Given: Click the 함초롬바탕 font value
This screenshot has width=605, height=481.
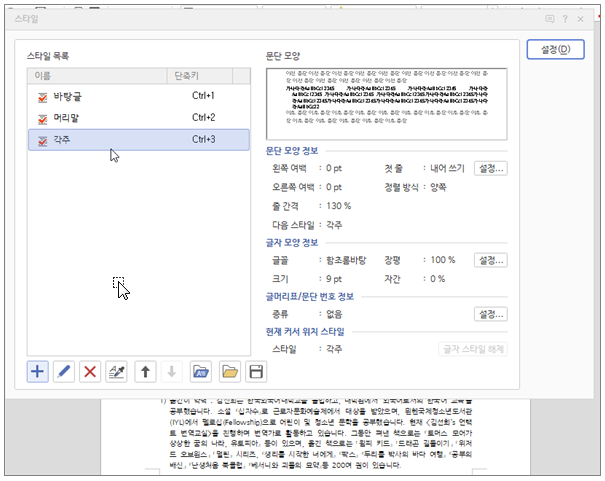Looking at the screenshot, I should pyautogui.click(x=346, y=260).
